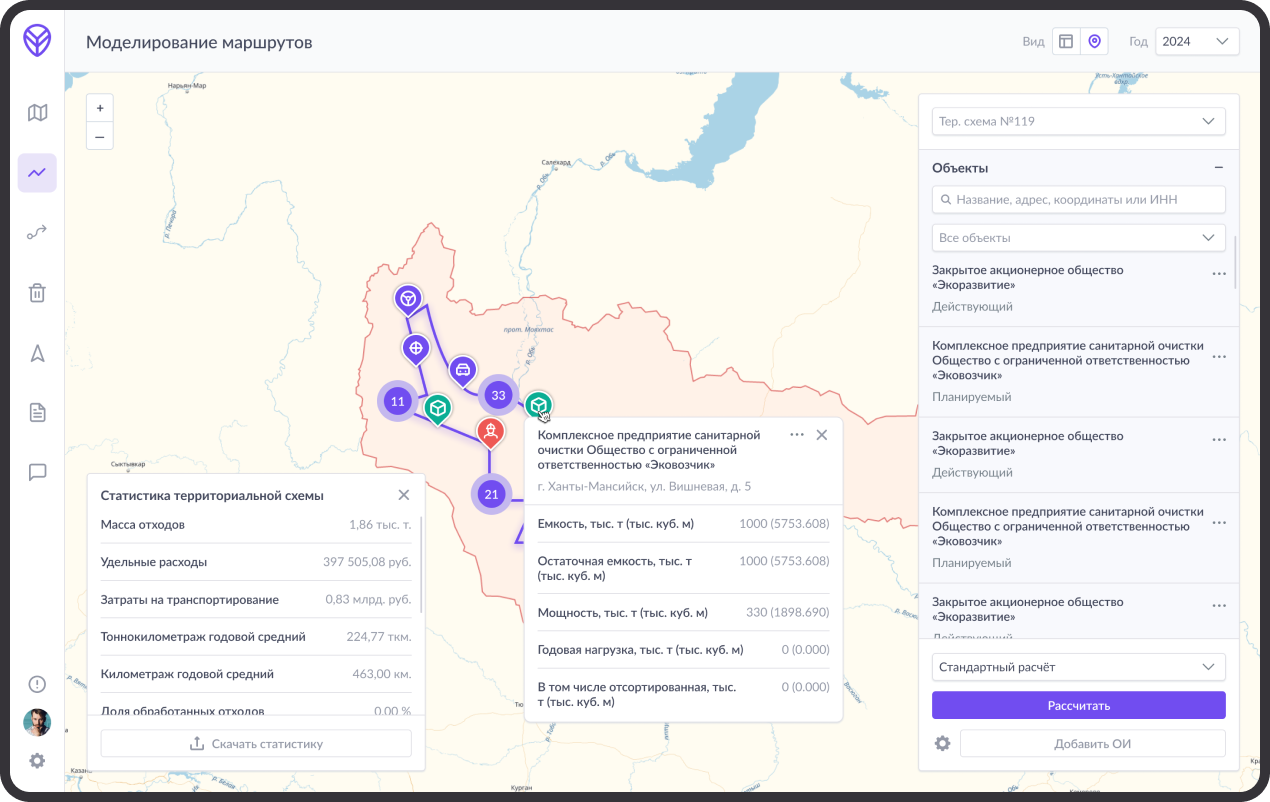Click the Удельные расходы value 397 505,08 руб.
The width and height of the screenshot is (1270, 802).
click(x=367, y=562)
